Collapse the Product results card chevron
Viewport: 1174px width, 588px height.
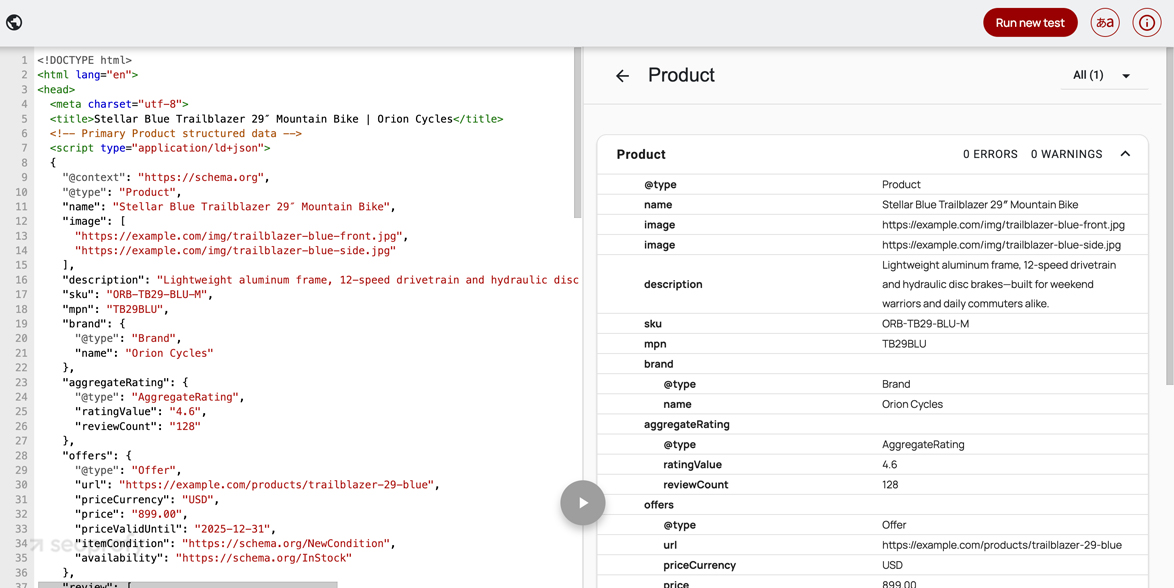click(x=1125, y=154)
